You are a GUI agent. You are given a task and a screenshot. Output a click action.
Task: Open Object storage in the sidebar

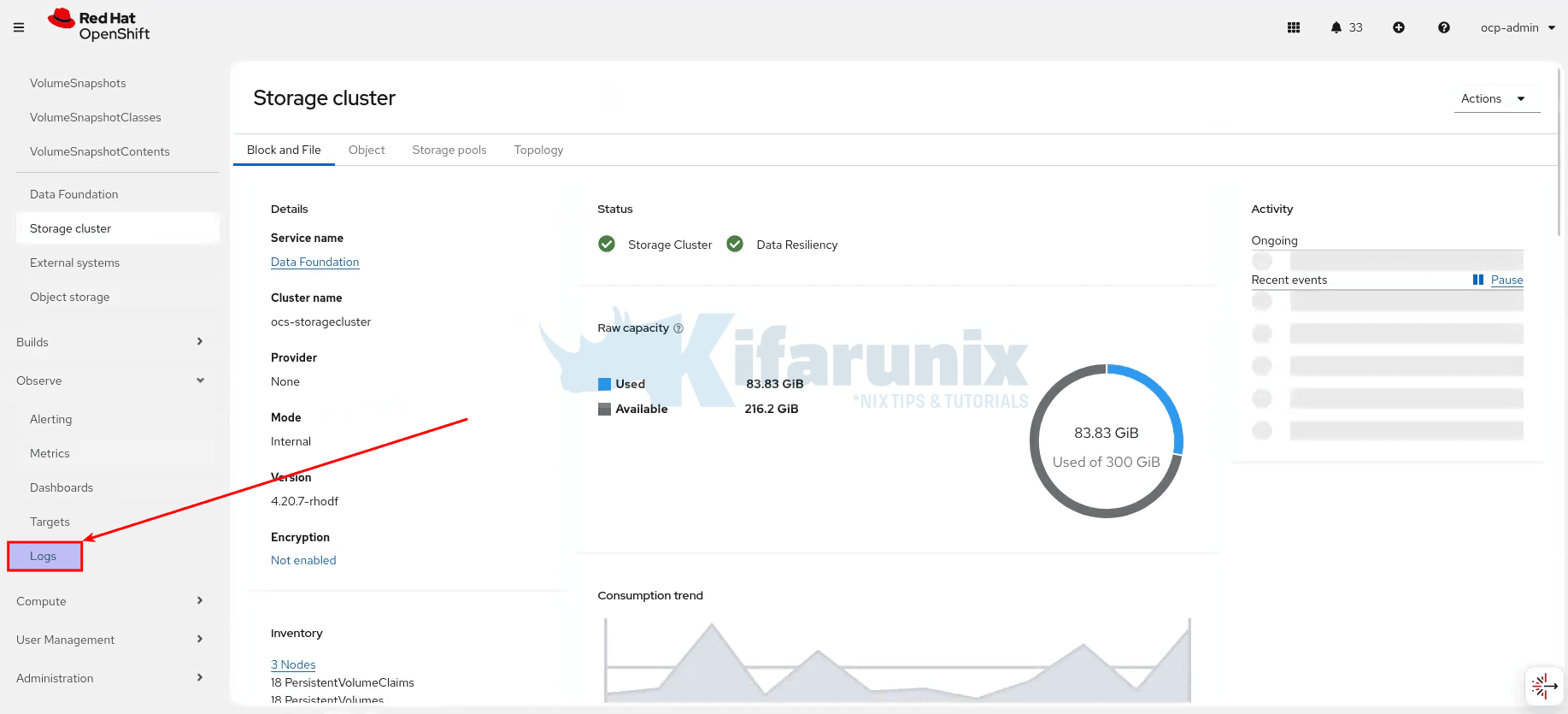69,297
